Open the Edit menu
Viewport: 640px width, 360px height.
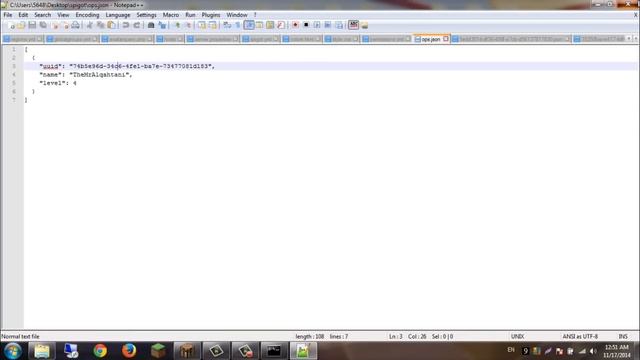click(23, 15)
